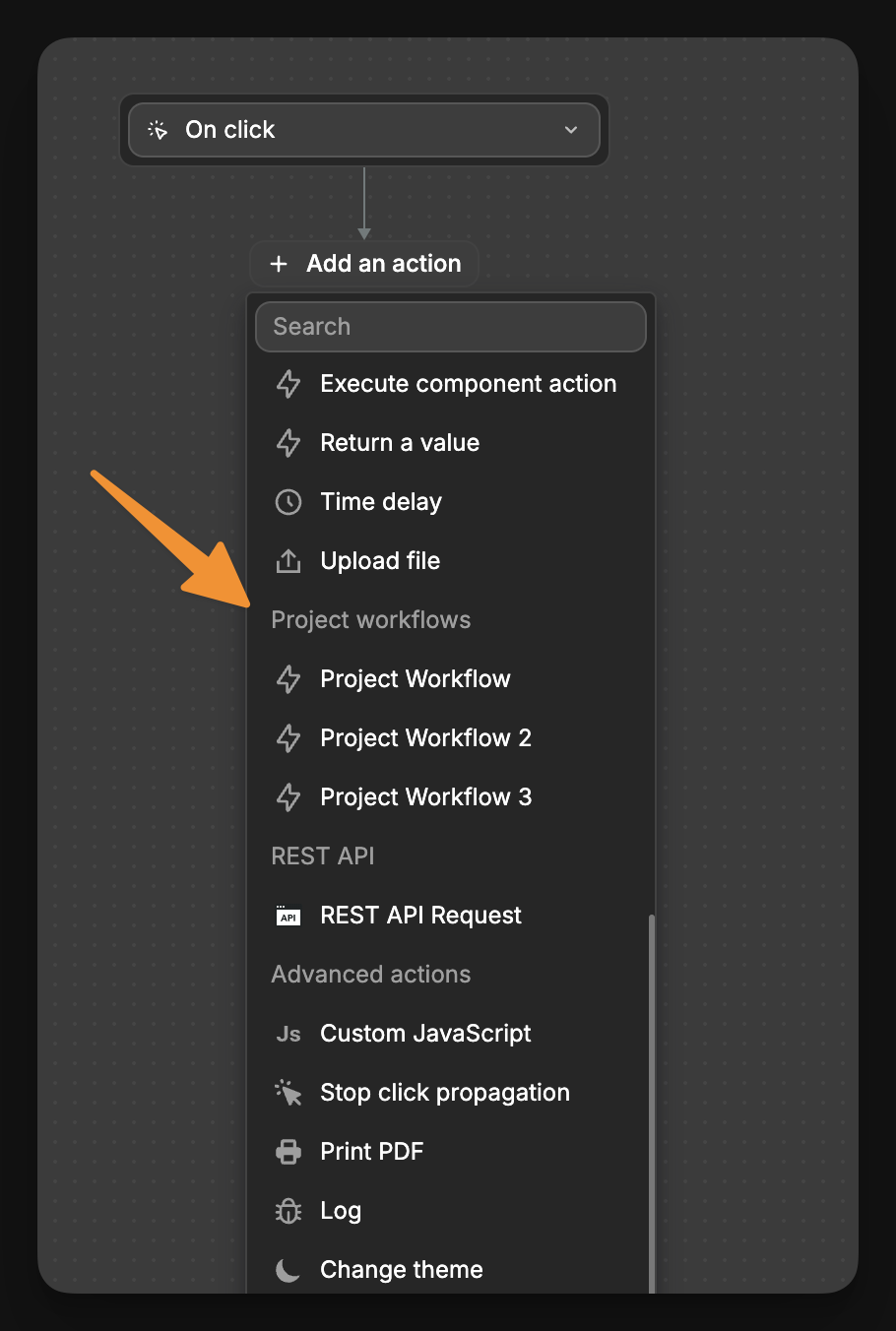
Task: Select the Js icon for Custom JavaScript
Action: tap(288, 1034)
